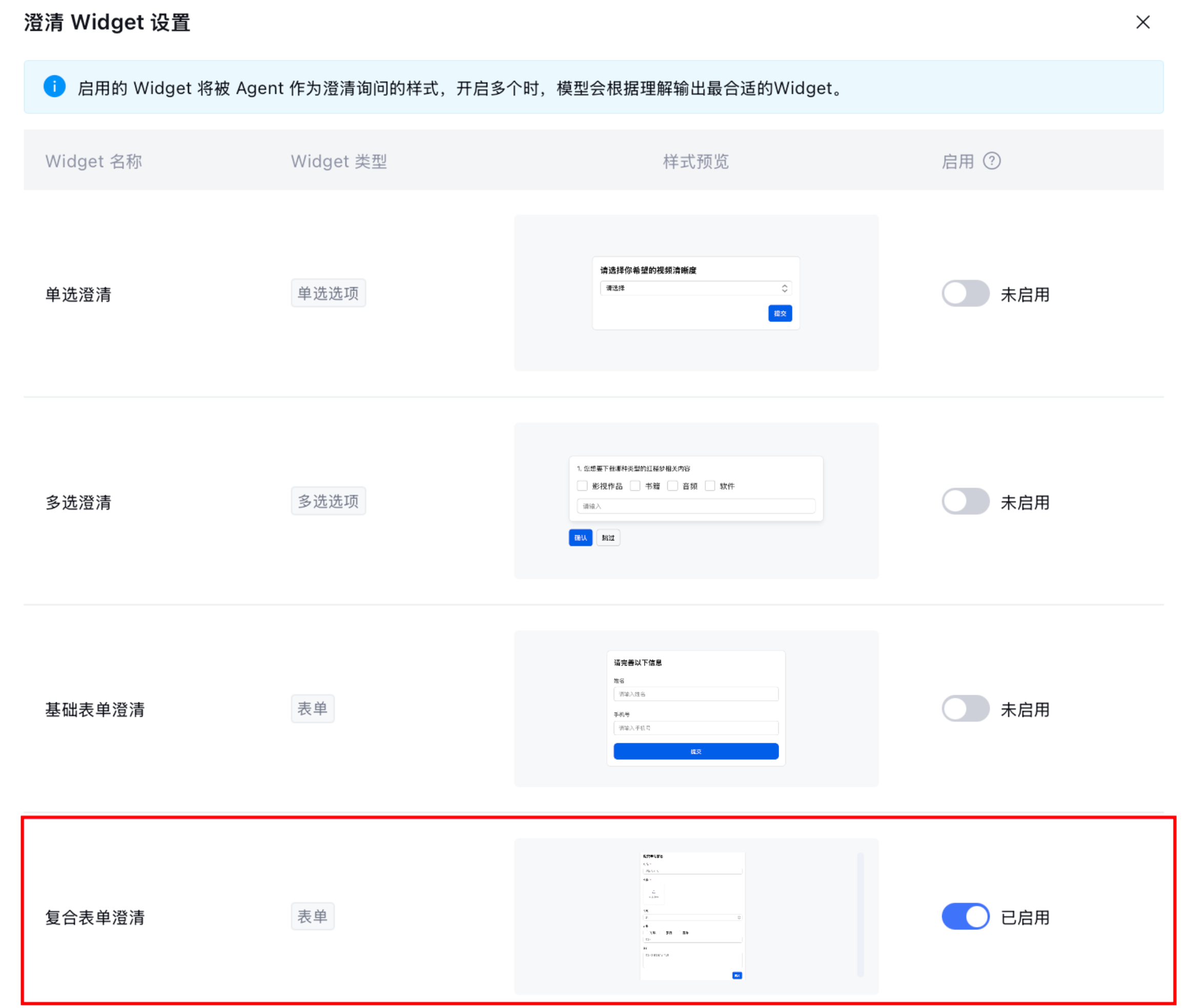1185x1008 pixels.
Task: Click the 请输入手机号 phone field
Action: click(x=695, y=728)
